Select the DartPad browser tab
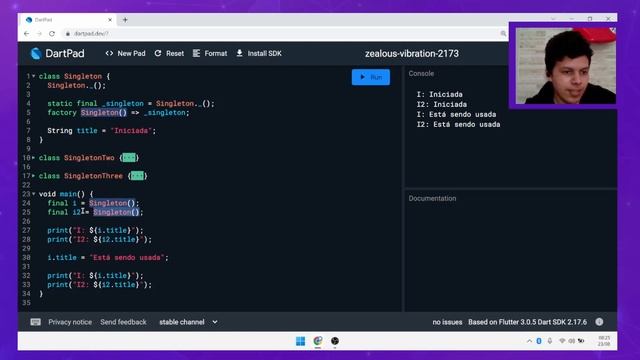The image size is (640, 360). (x=67, y=20)
